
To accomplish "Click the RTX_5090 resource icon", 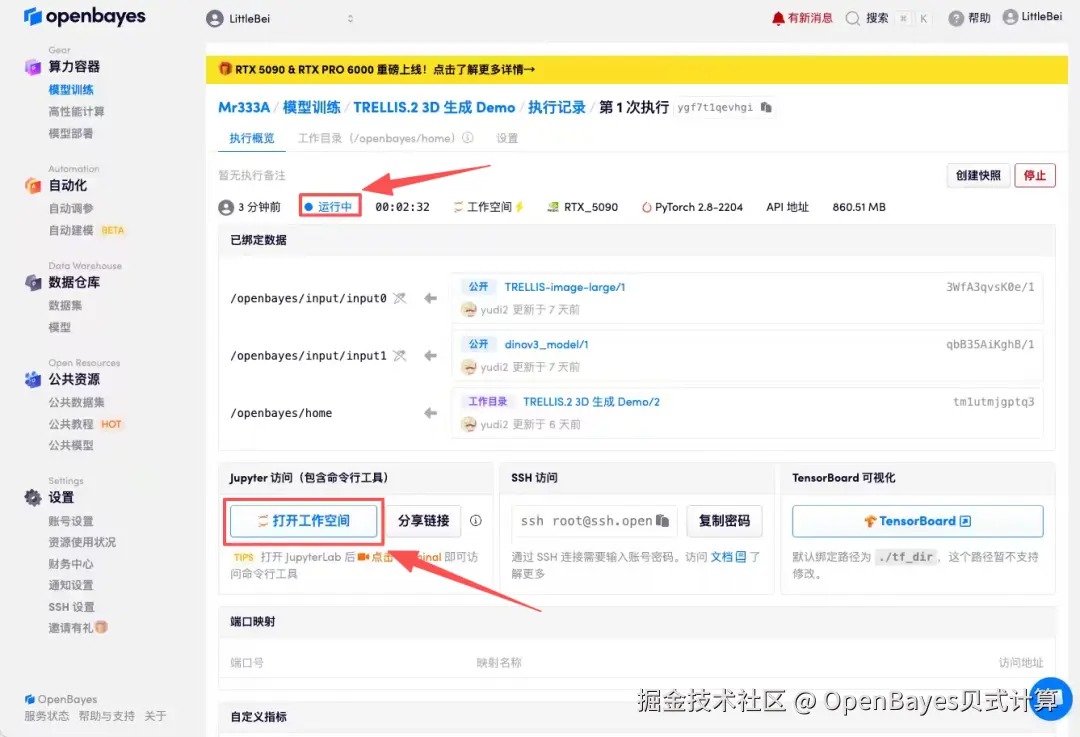I will coord(552,207).
